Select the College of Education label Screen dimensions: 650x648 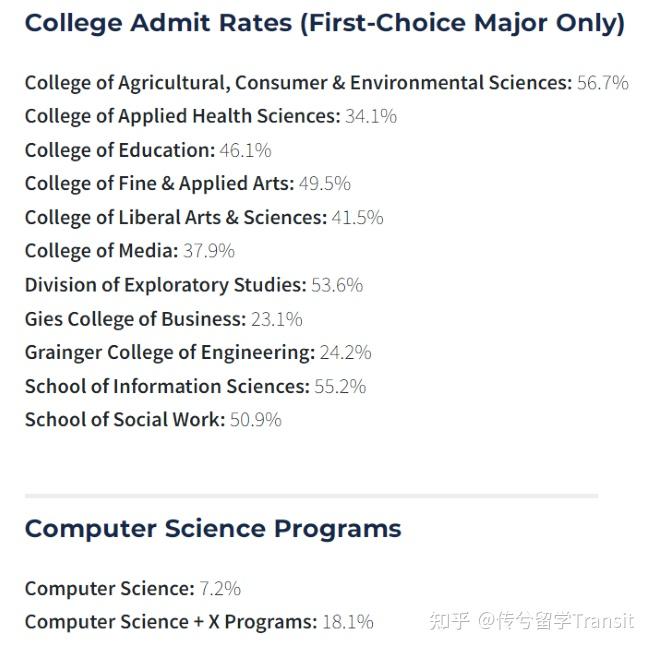point(119,150)
